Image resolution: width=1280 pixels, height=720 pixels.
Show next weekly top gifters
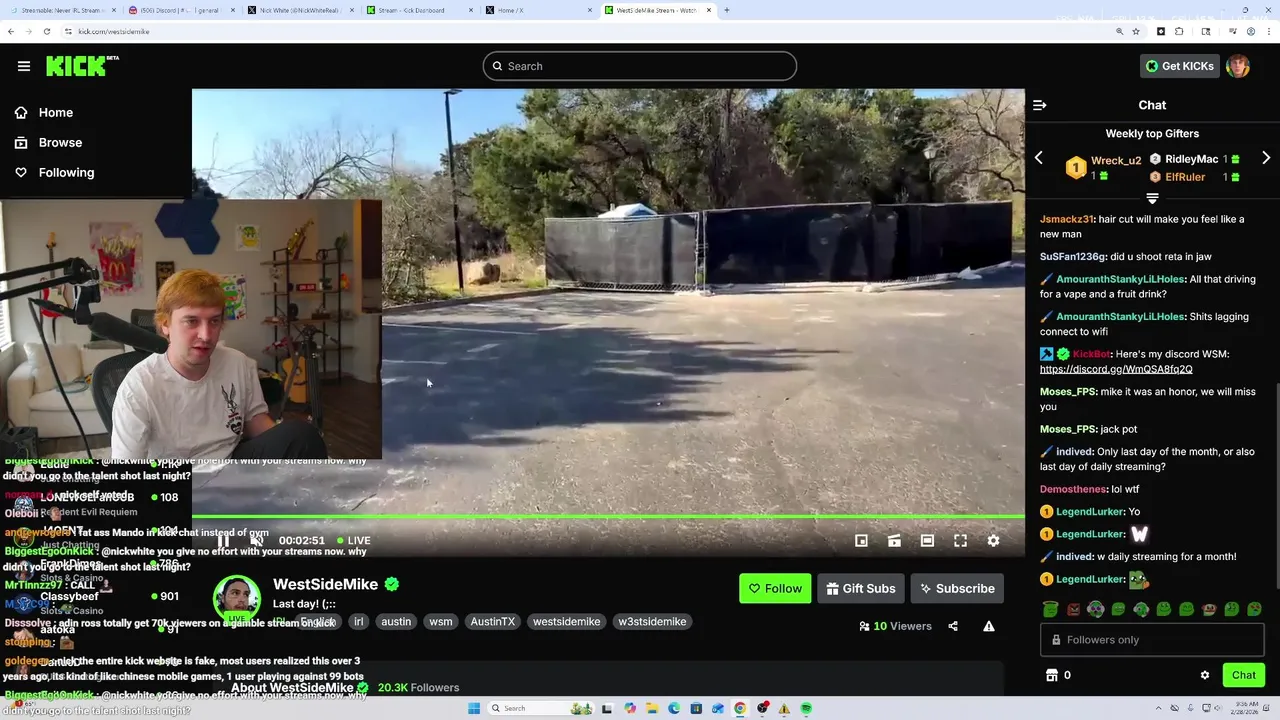point(1266,158)
